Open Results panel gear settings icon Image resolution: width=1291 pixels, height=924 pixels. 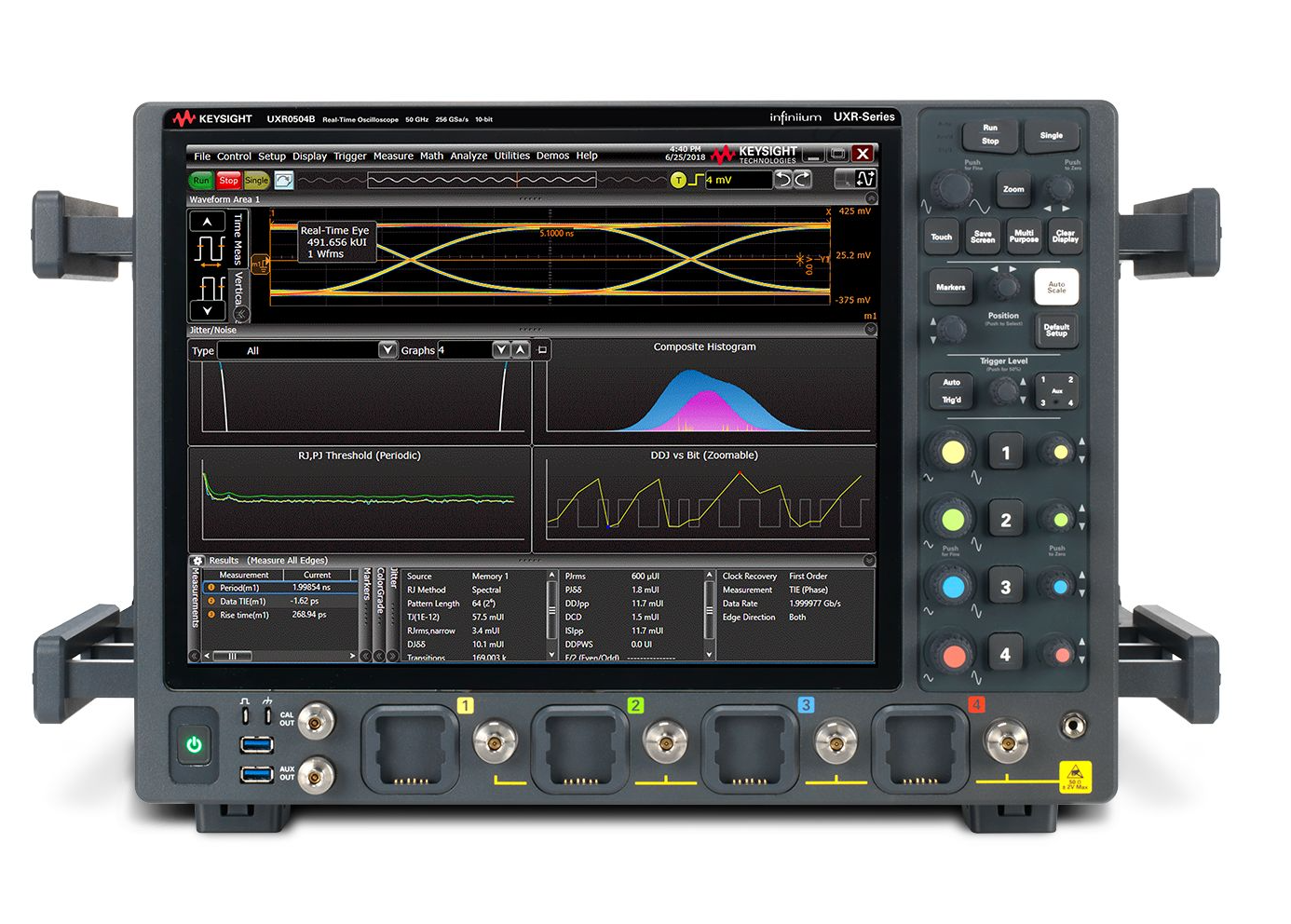click(x=197, y=561)
